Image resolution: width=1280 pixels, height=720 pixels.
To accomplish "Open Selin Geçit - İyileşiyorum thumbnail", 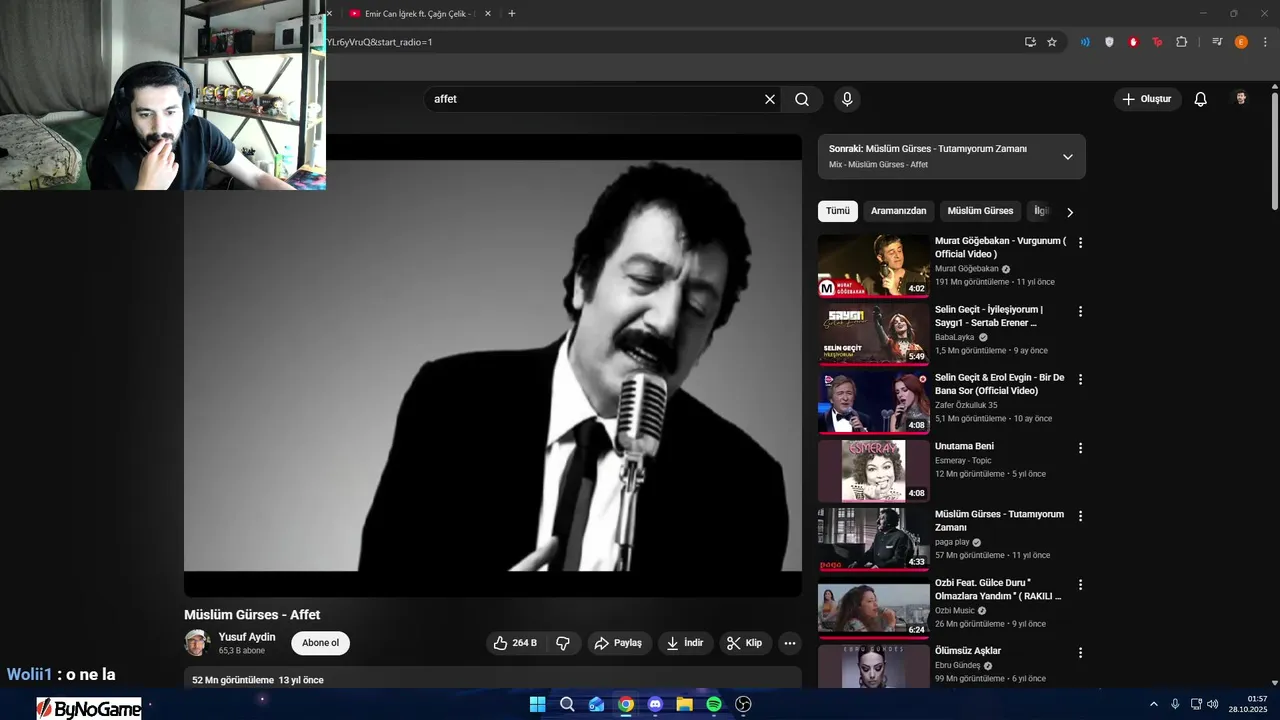I will point(873,334).
